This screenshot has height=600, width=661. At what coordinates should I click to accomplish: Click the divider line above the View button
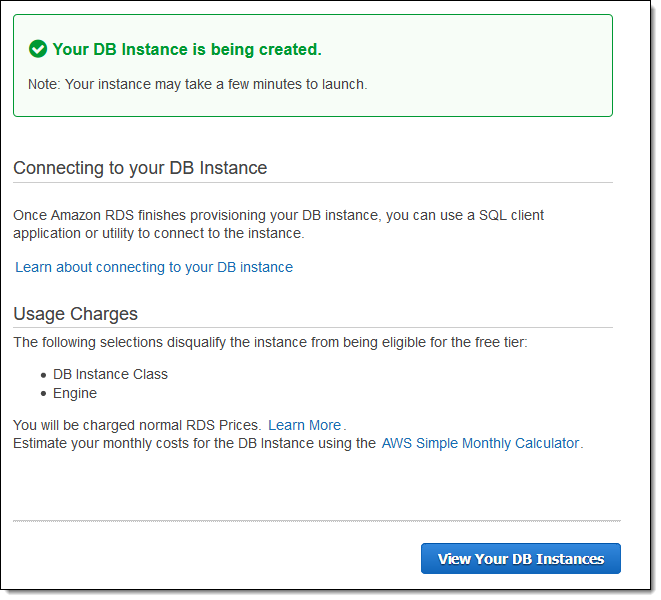tap(316, 521)
